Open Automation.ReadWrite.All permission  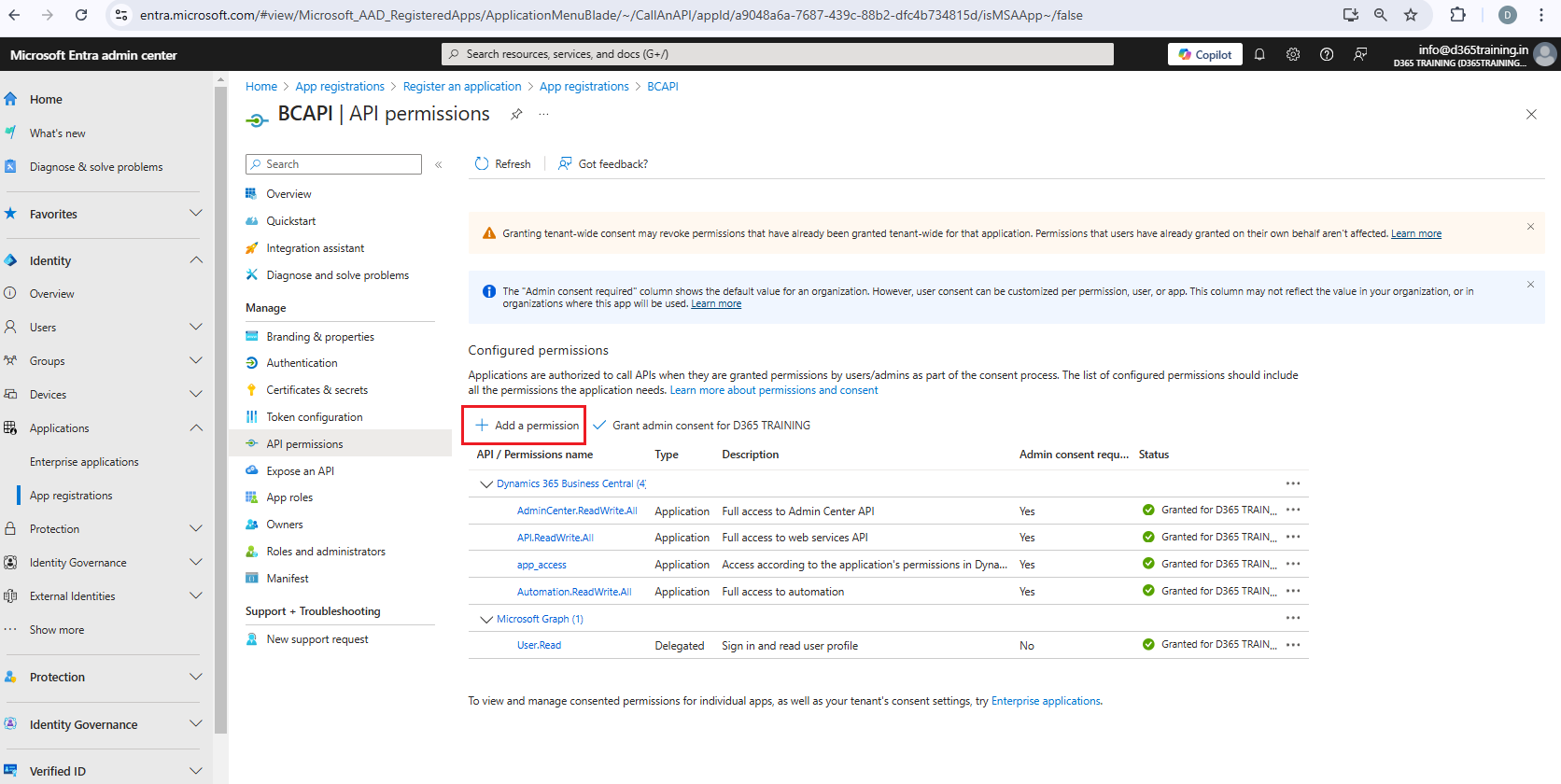(574, 592)
